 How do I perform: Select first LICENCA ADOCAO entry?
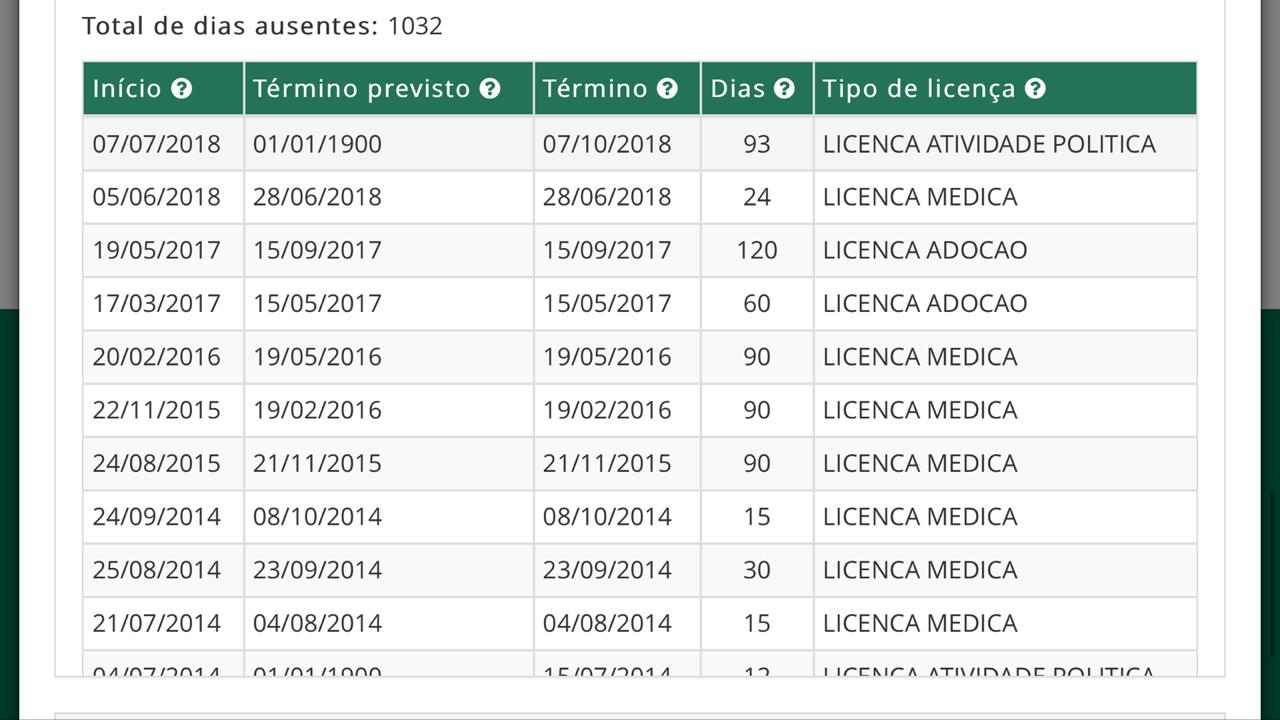coord(925,250)
